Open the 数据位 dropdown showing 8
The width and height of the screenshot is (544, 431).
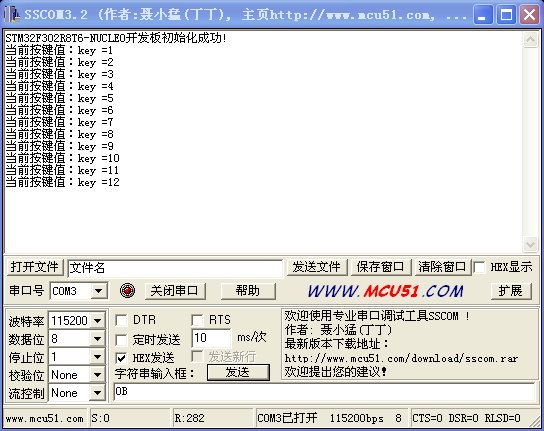point(97,338)
